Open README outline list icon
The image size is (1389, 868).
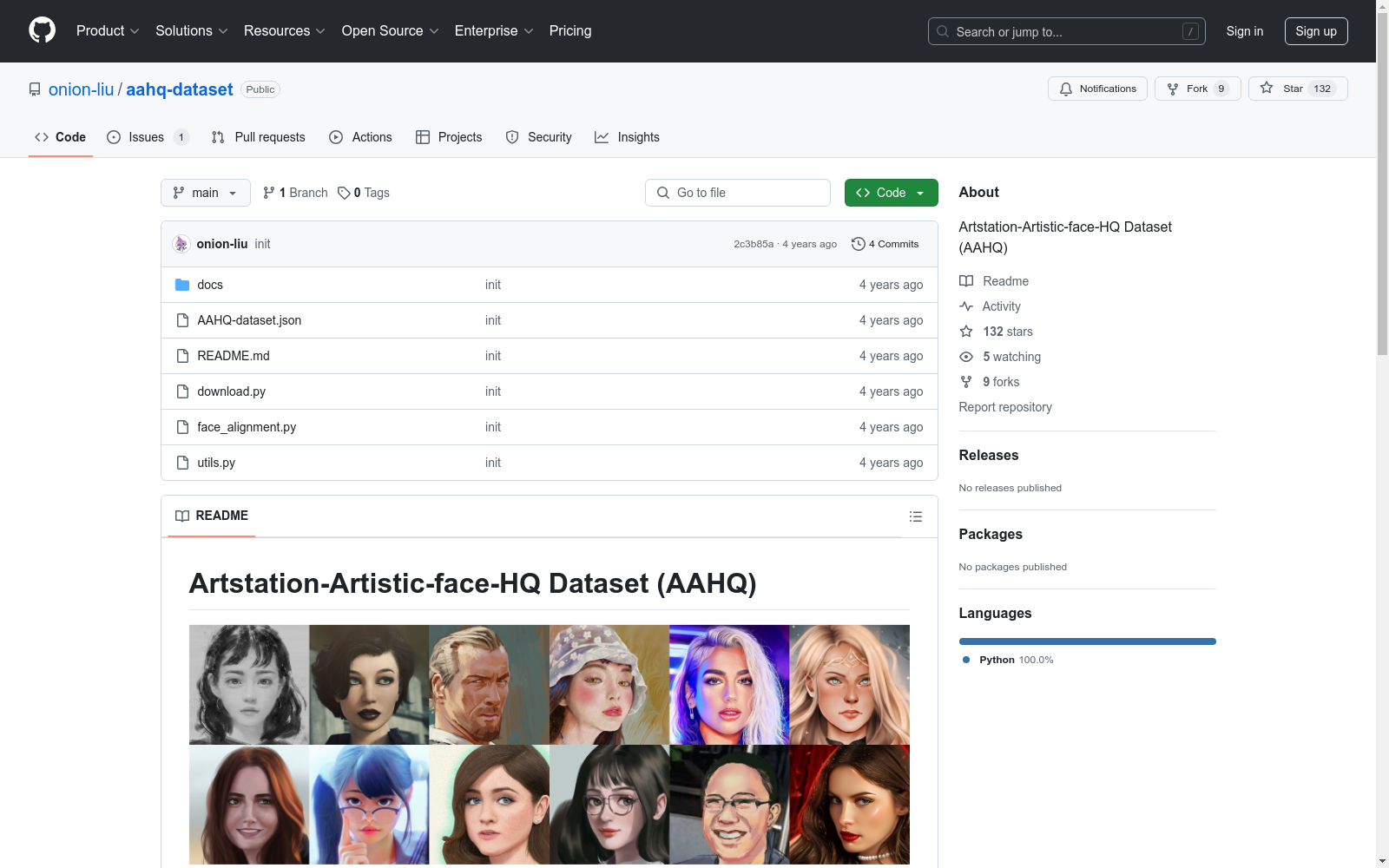coord(915,516)
